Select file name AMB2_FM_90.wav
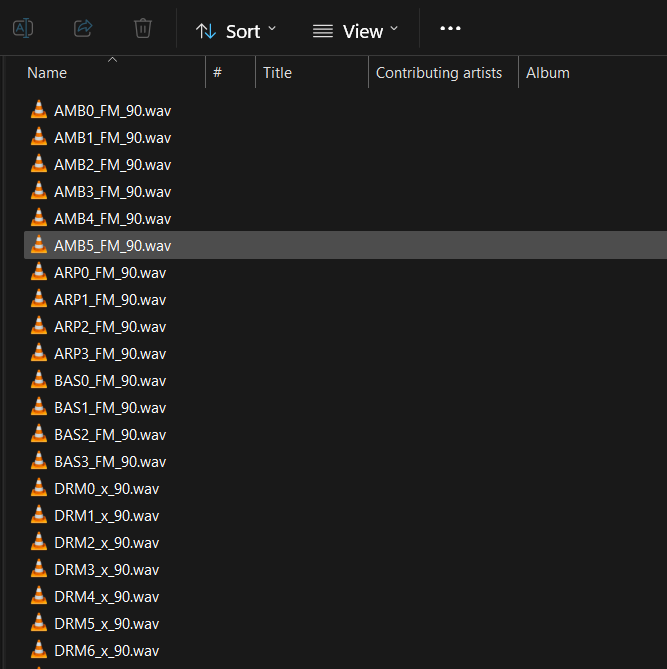Image resolution: width=667 pixels, height=669 pixels. pyautogui.click(x=113, y=165)
